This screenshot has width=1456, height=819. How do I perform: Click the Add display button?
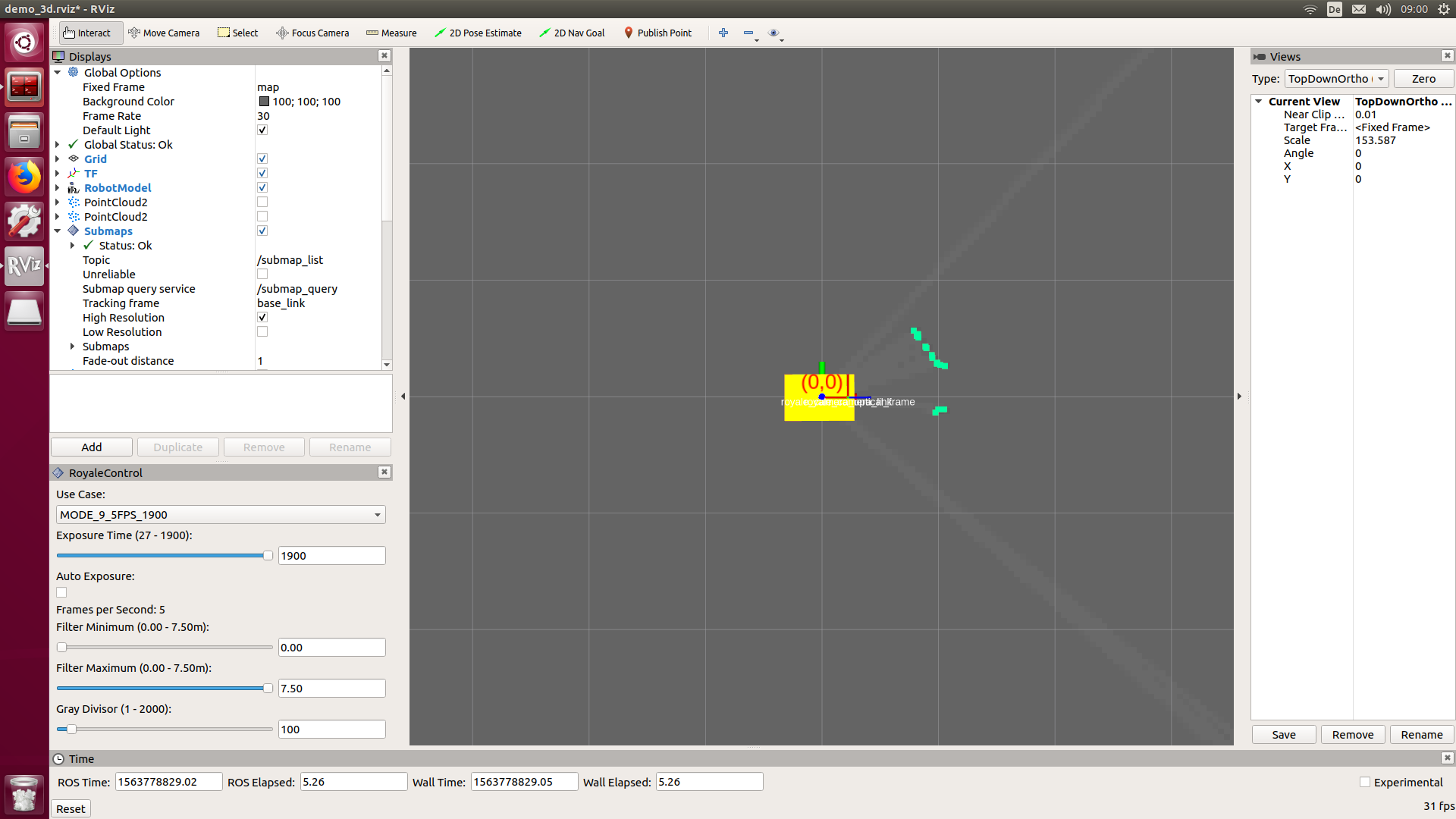(92, 447)
